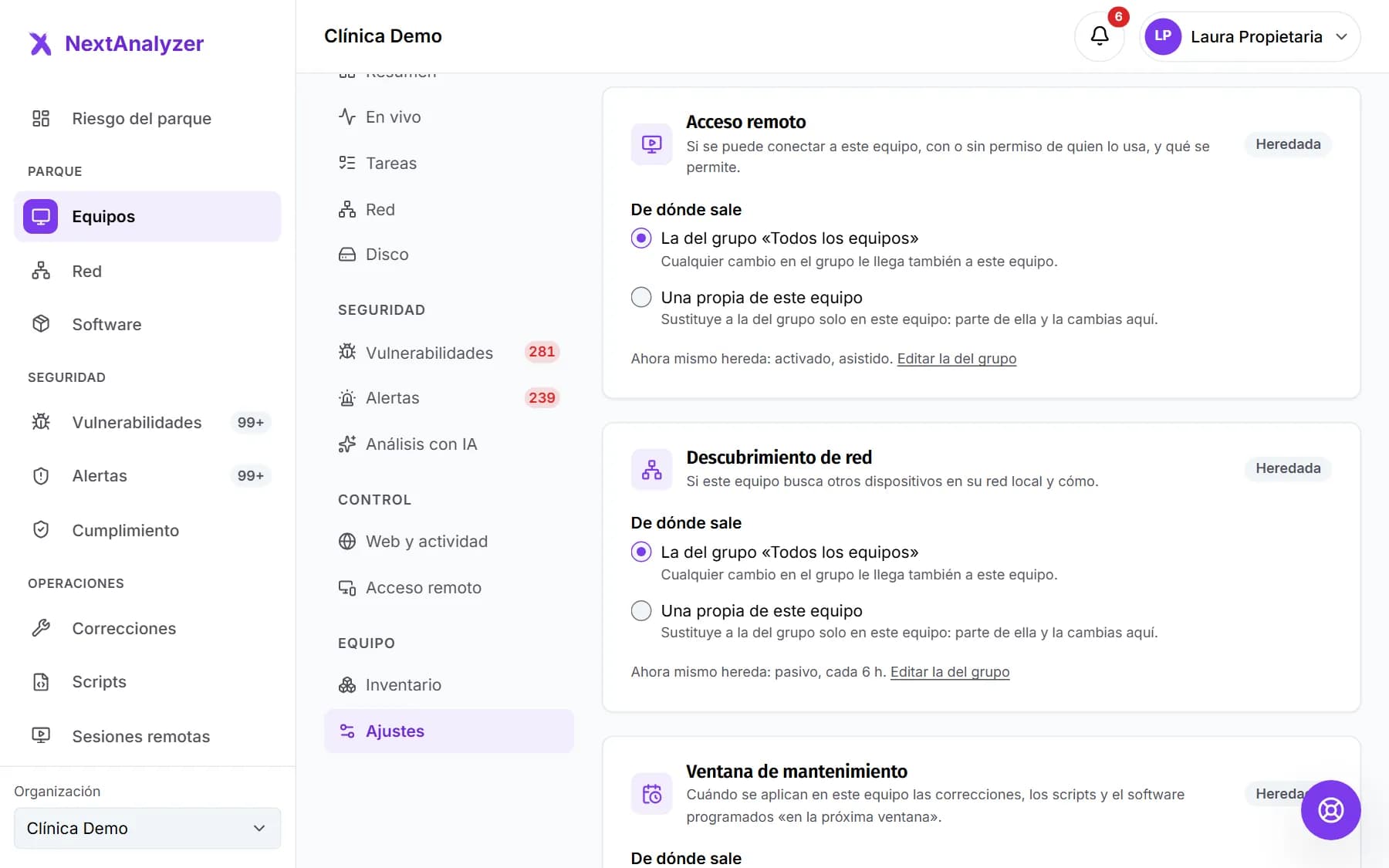This screenshot has height=868, width=1389.
Task: Click the Clínica Demo page title
Action: pyautogui.click(x=383, y=36)
